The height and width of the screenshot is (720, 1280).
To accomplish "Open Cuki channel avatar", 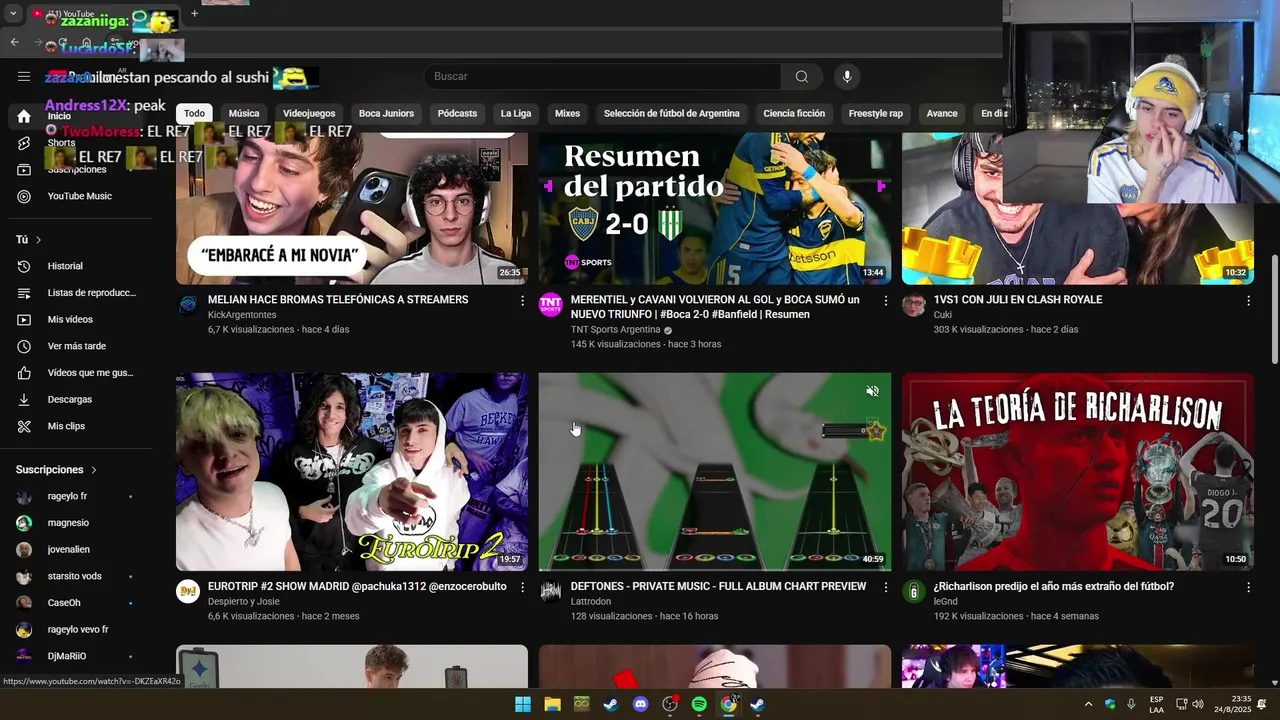I will tap(914, 305).
